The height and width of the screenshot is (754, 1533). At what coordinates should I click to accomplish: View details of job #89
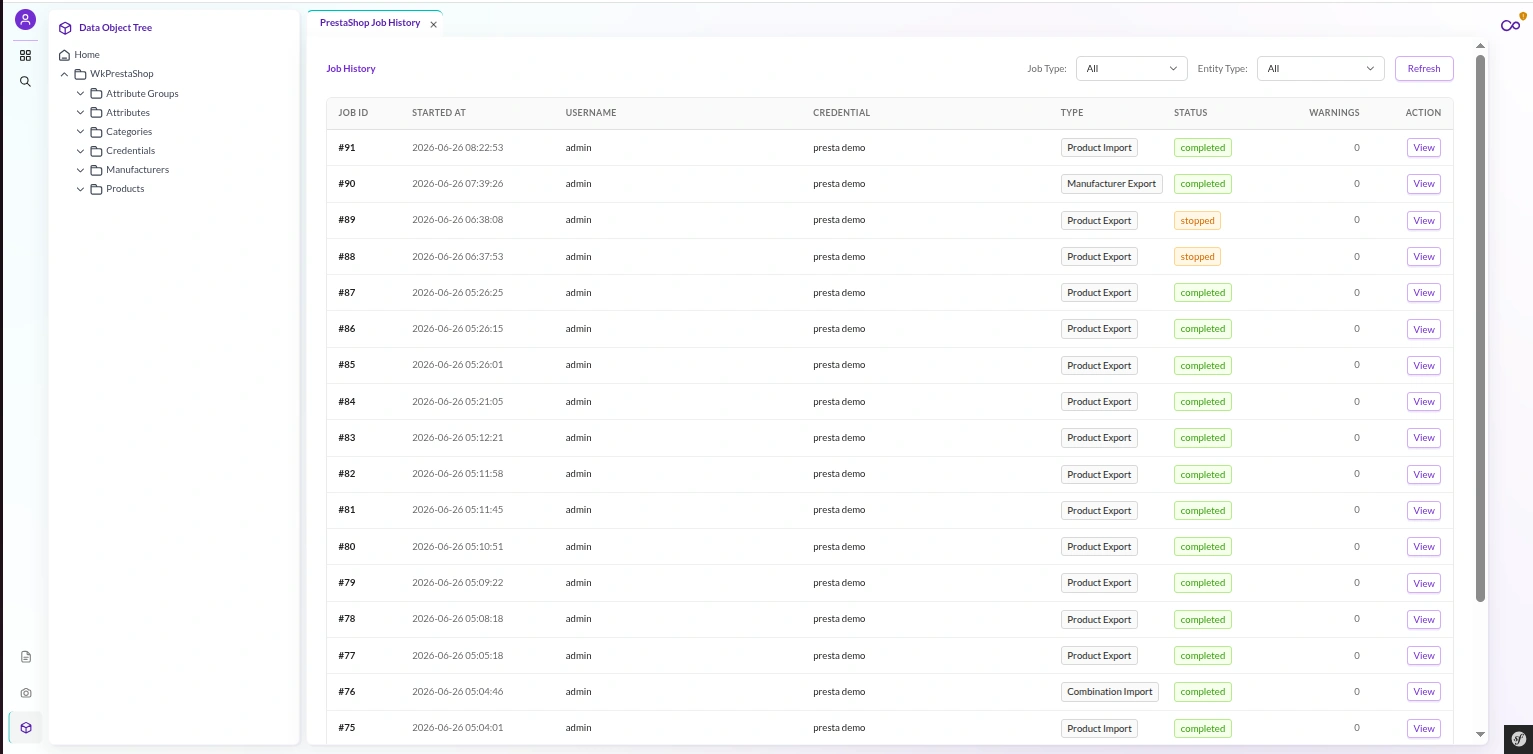(1424, 221)
